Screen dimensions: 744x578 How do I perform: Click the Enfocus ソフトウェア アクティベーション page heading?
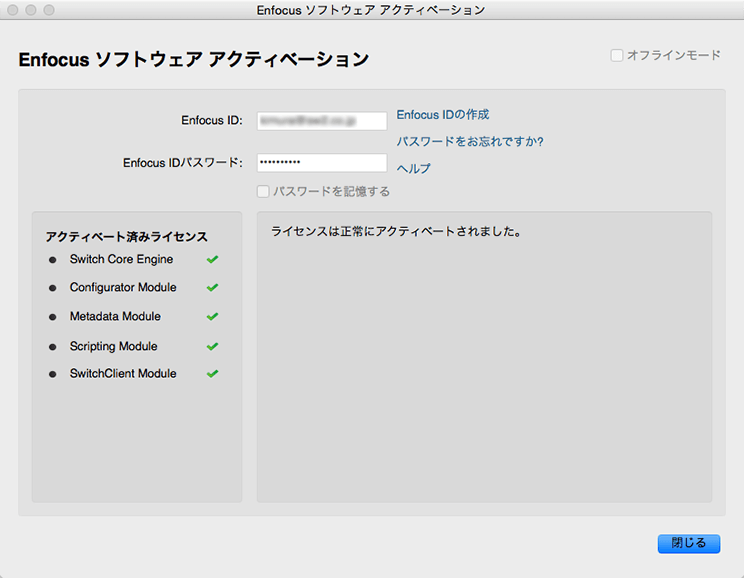click(x=194, y=60)
